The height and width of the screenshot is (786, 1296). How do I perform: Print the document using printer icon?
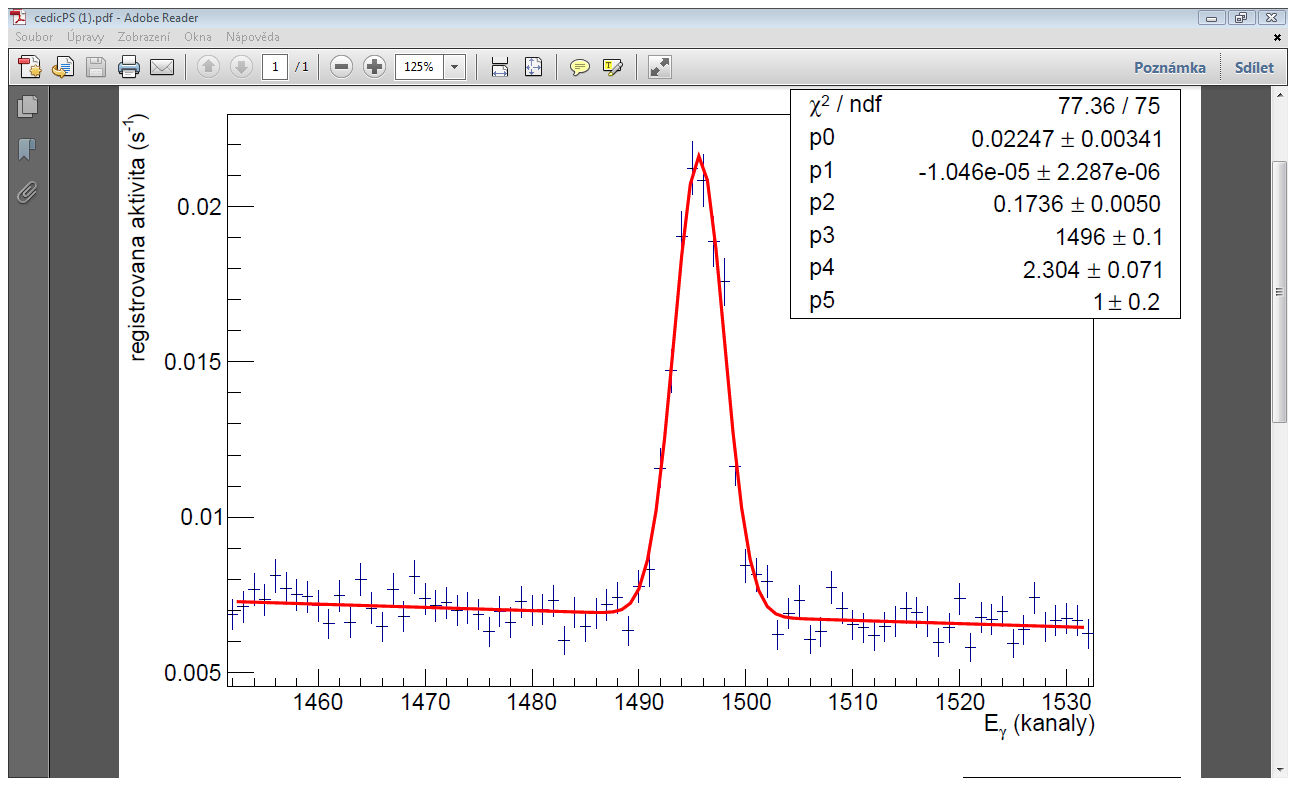pos(128,67)
